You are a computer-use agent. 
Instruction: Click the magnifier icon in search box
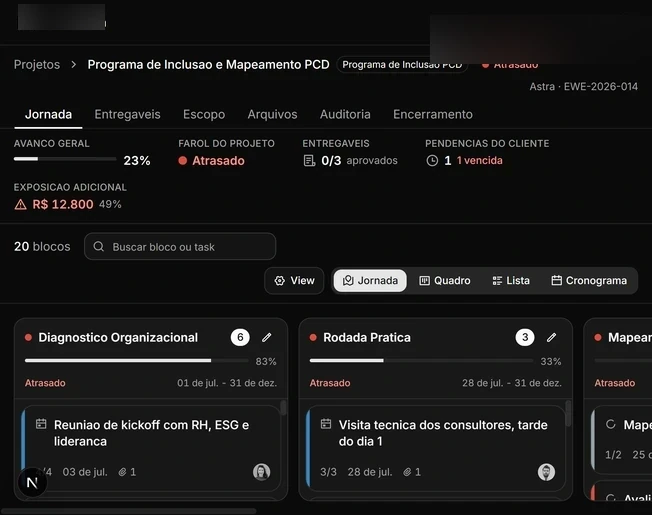[x=99, y=246]
